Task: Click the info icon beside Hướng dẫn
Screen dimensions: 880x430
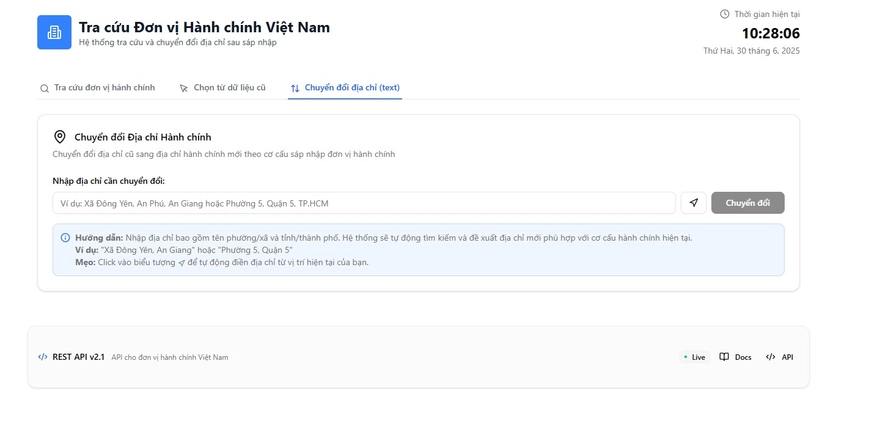Action: pyautogui.click(x=66, y=238)
